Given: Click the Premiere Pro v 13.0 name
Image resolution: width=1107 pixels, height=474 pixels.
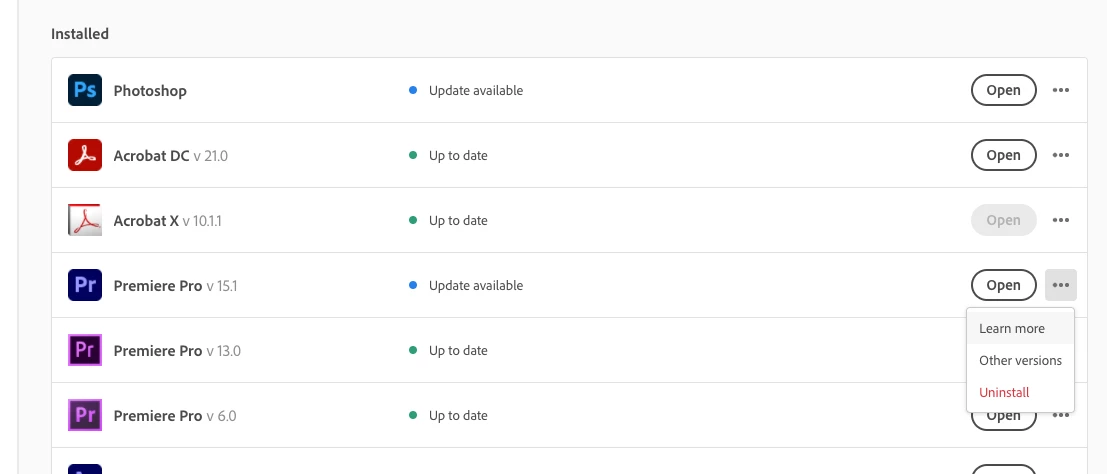Looking at the screenshot, I should [176, 350].
